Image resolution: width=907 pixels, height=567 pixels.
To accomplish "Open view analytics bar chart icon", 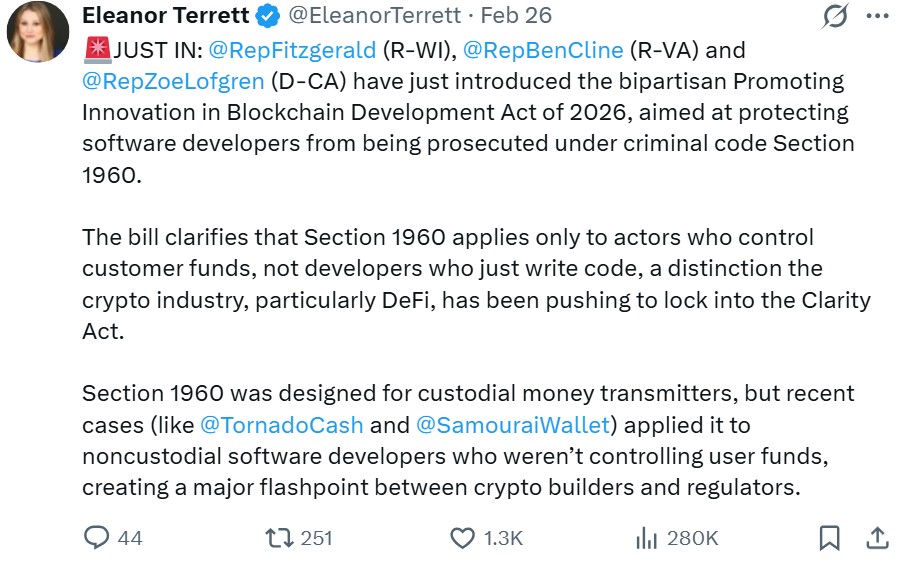I will point(646,538).
